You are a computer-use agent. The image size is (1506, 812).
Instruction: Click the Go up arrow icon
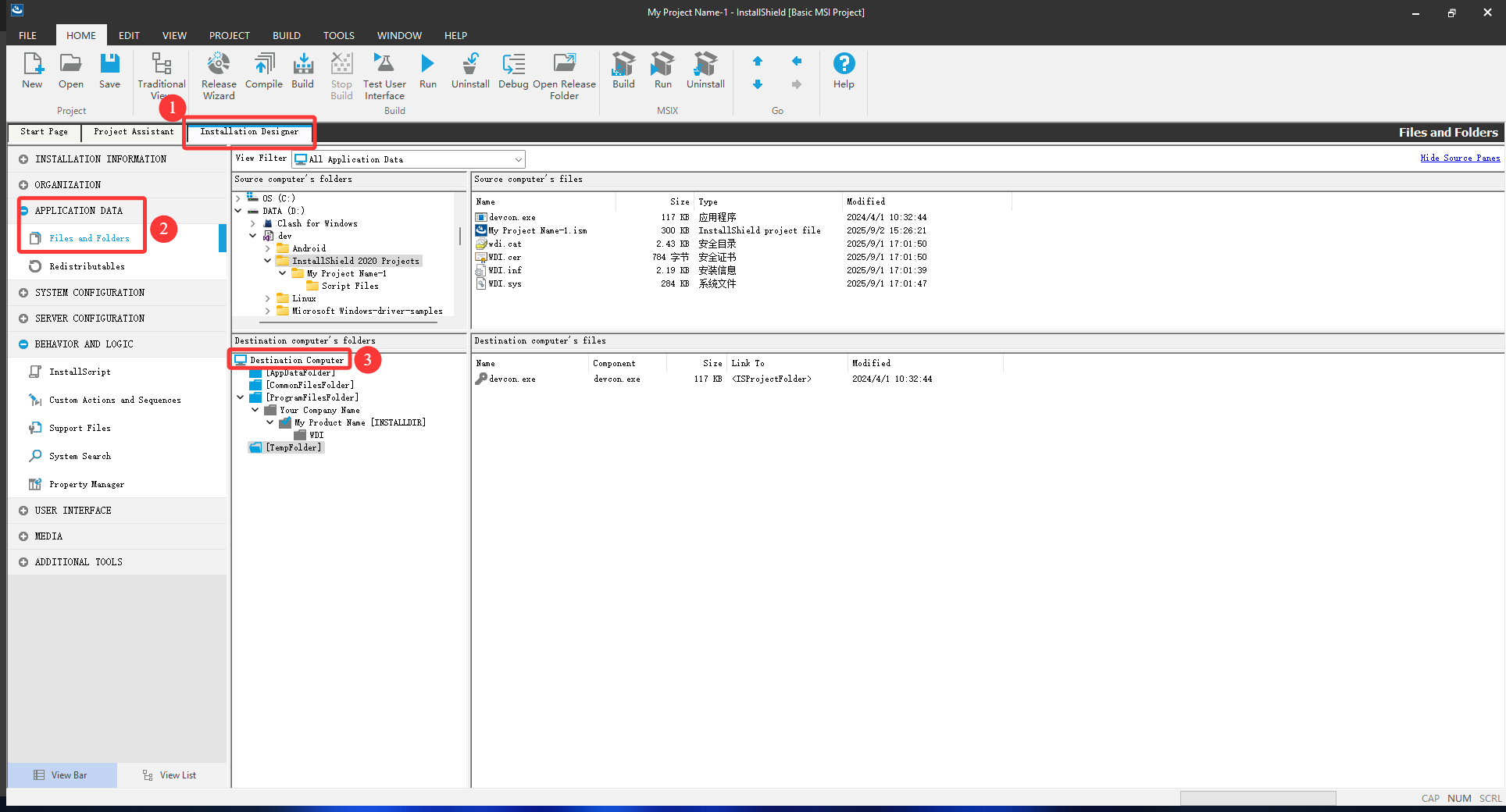(758, 61)
